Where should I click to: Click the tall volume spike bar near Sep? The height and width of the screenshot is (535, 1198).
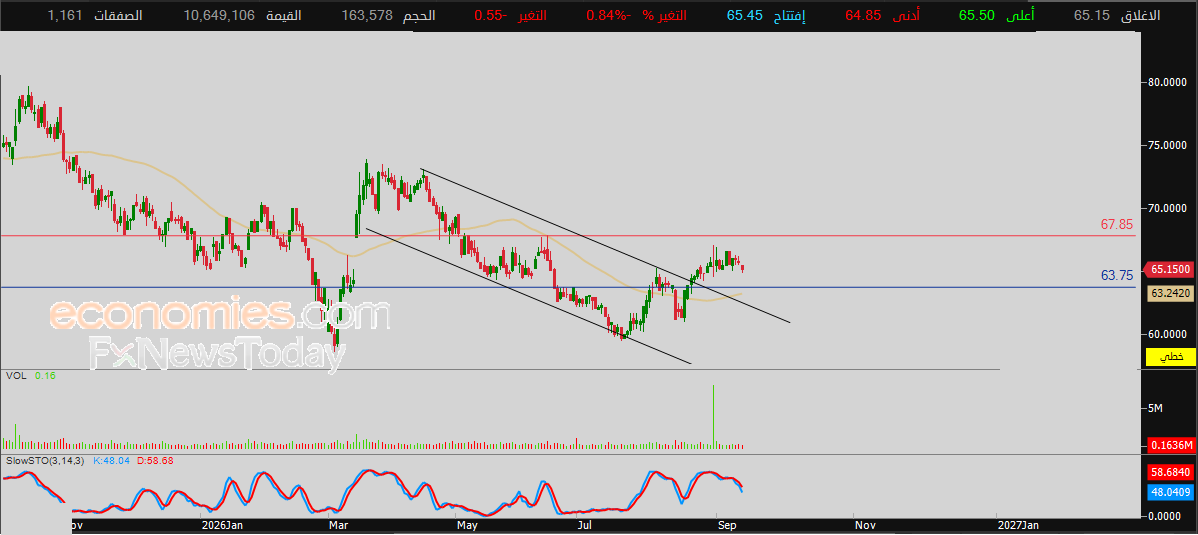(x=714, y=417)
